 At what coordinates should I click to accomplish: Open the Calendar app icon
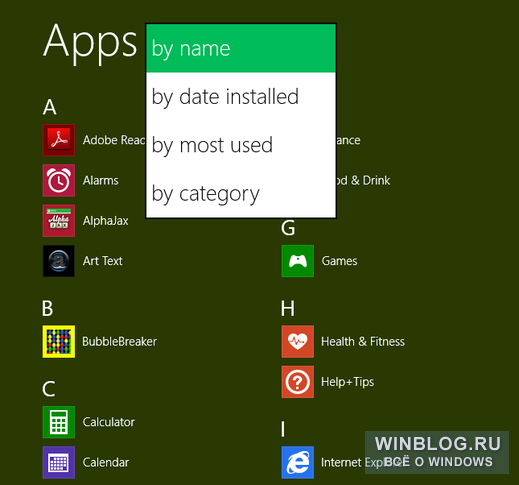point(59,462)
